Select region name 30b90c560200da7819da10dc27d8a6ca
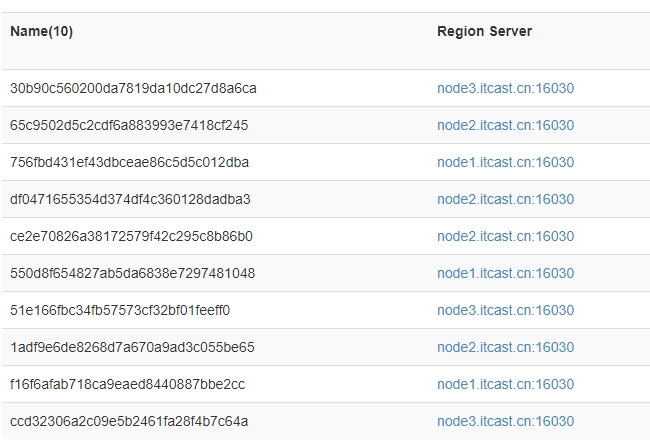 [x=133, y=88]
